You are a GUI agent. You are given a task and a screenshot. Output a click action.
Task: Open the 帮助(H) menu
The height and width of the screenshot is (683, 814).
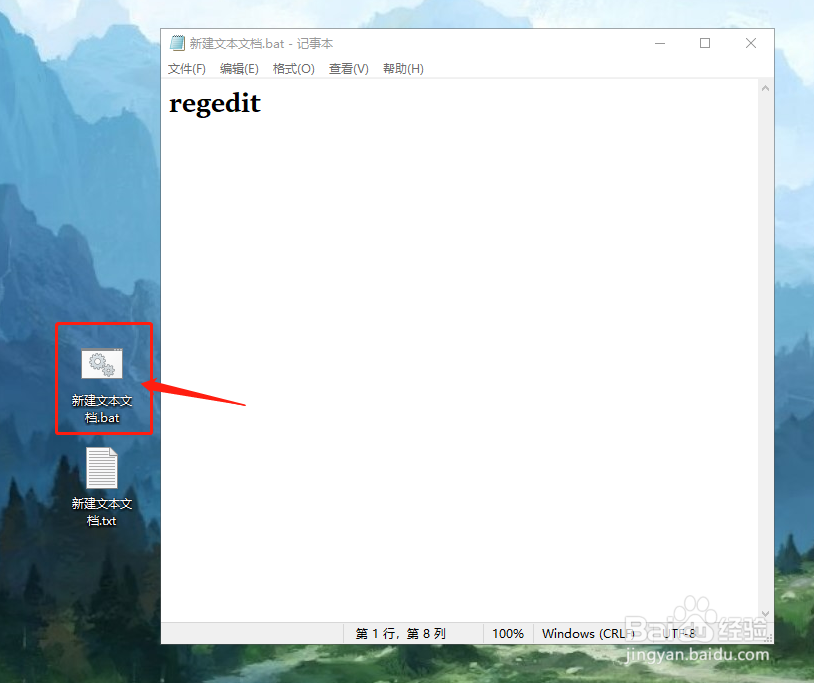click(x=403, y=69)
